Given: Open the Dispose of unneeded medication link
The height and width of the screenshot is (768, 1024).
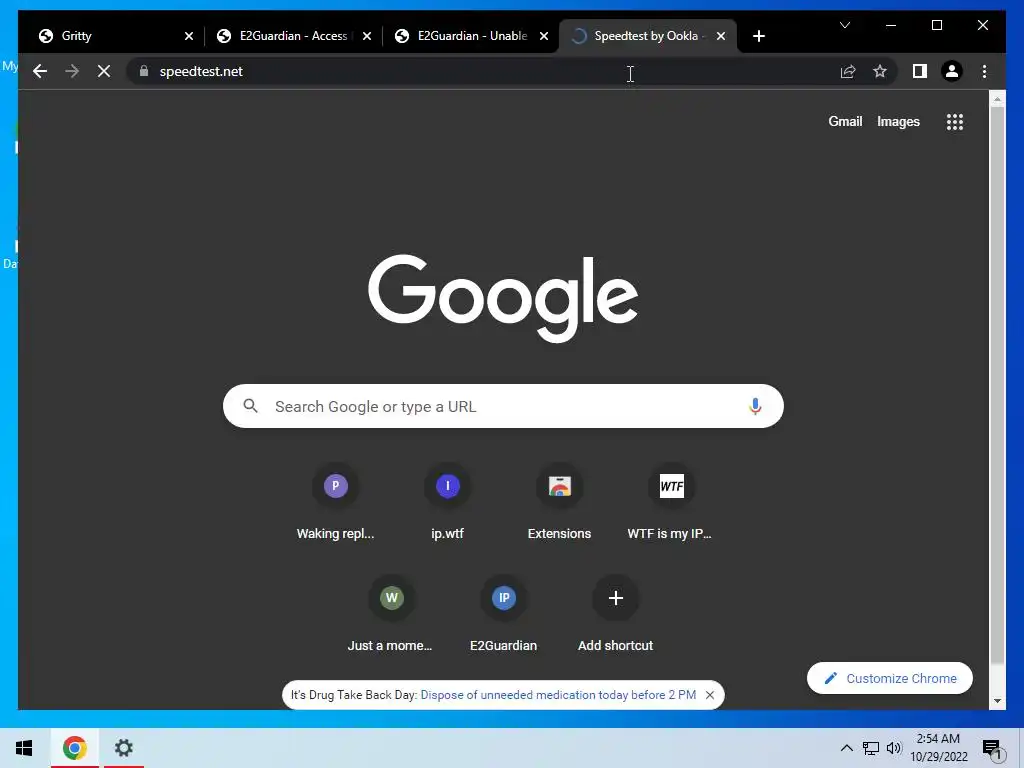Looking at the screenshot, I should coord(558,695).
